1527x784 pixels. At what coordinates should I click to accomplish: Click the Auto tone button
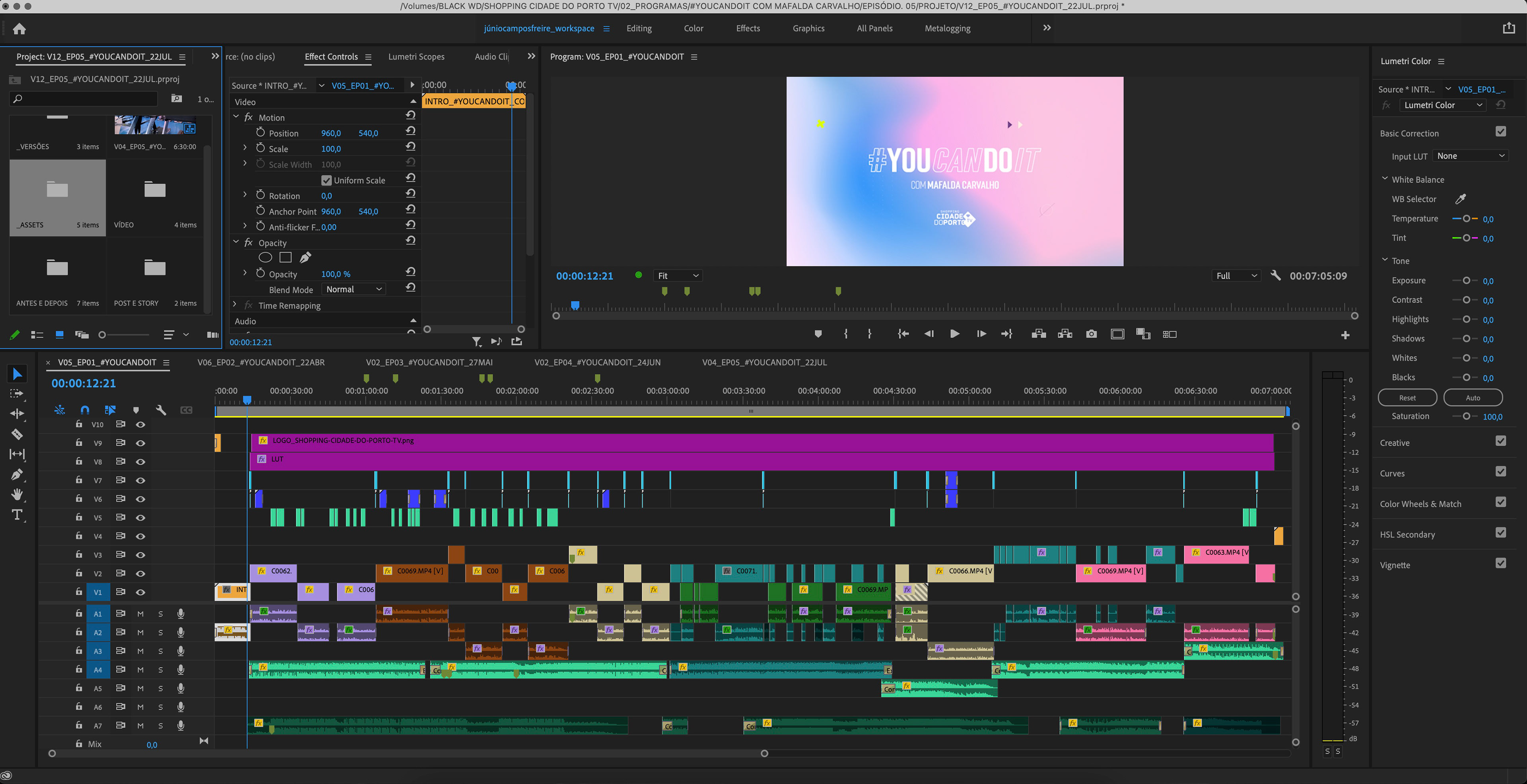coord(1473,398)
